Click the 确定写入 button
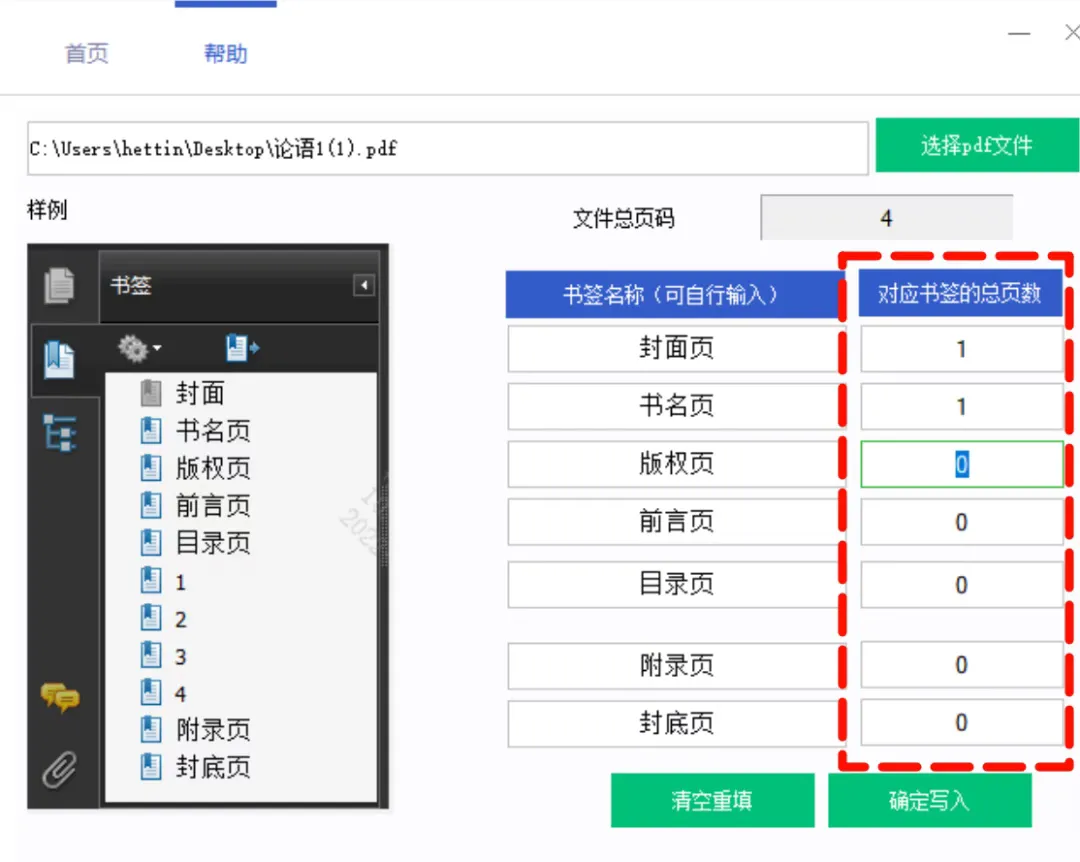 pos(929,801)
